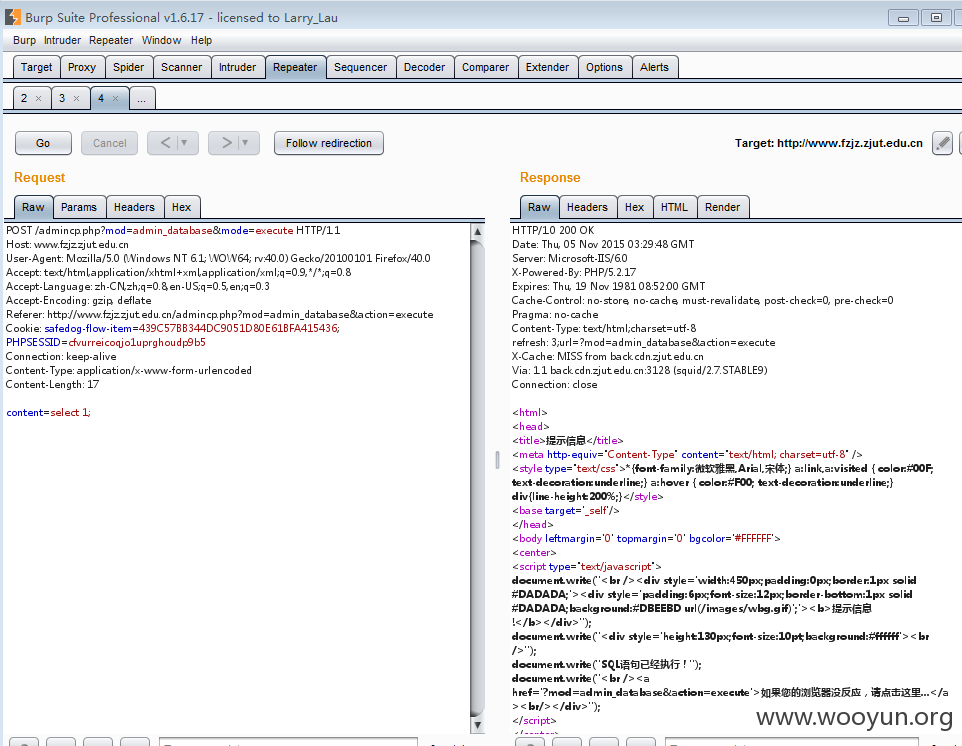Screen dimensions: 962x746
Task: Close Repeater tab 4
Action: (115, 98)
